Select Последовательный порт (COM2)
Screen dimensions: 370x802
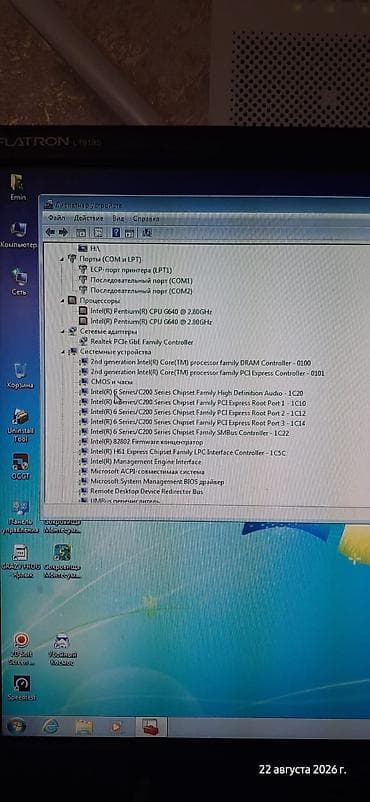pyautogui.click(x=141, y=291)
